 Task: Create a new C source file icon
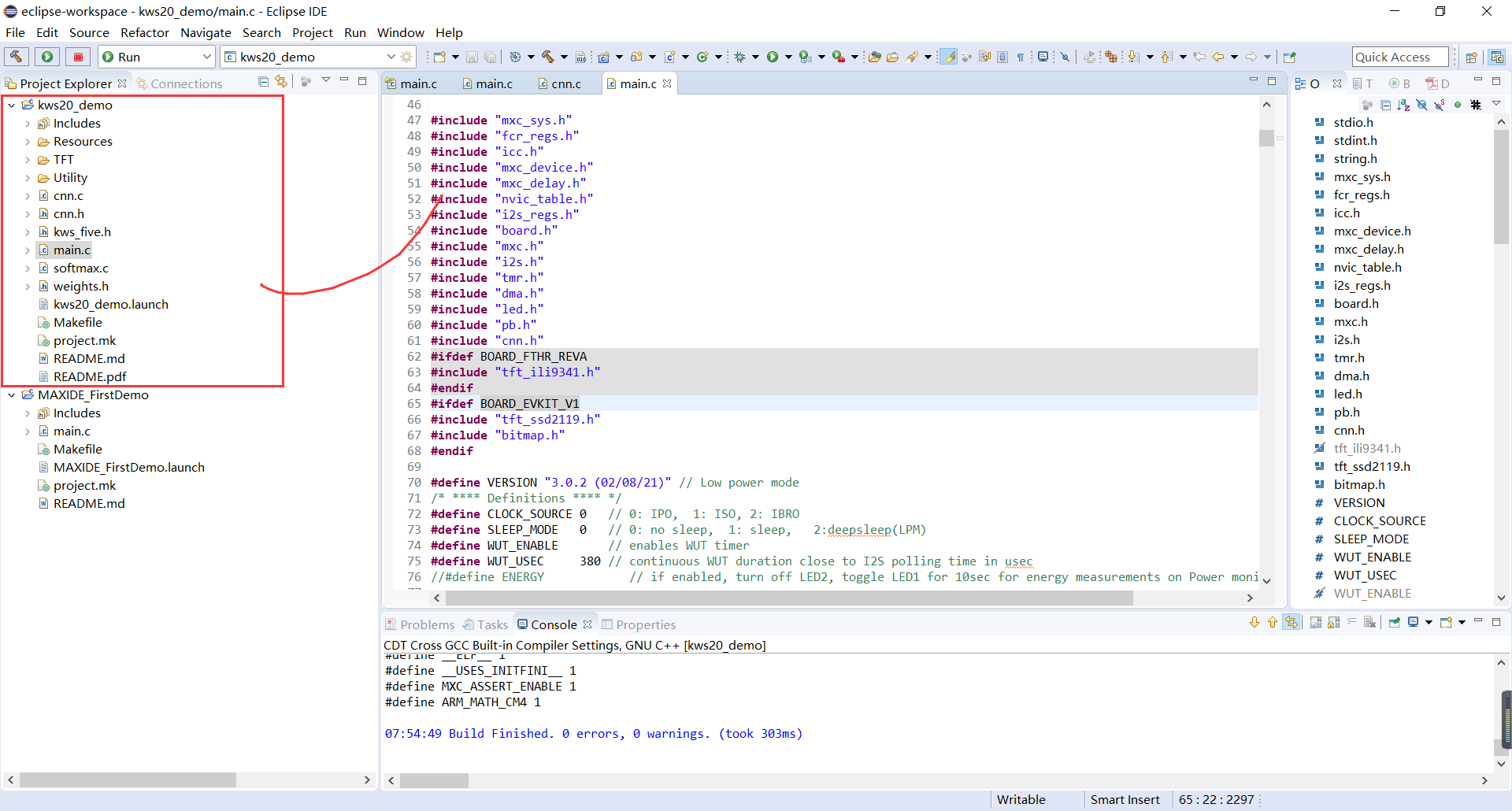(x=670, y=57)
